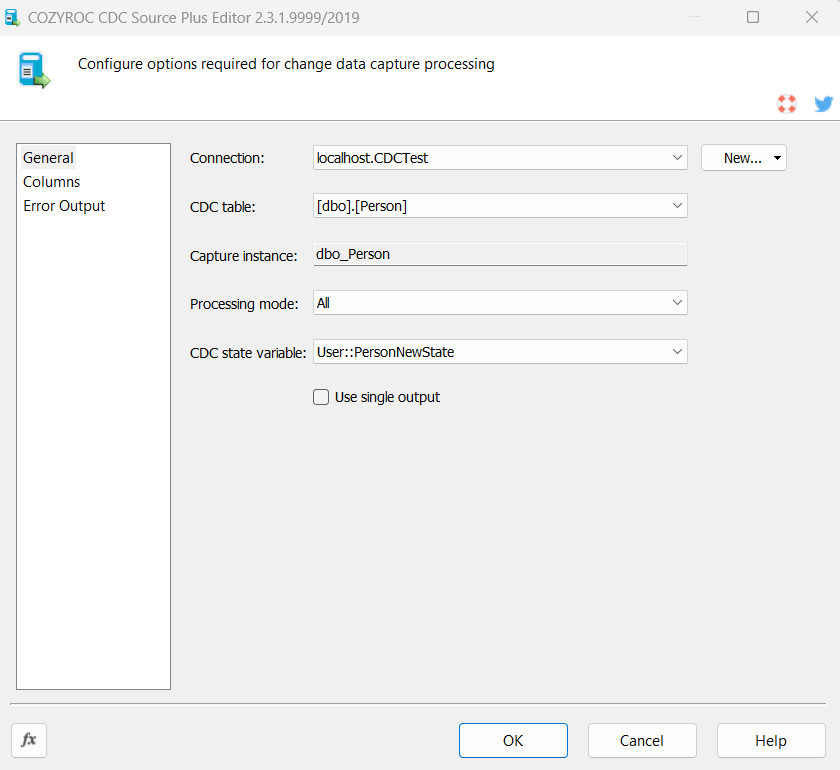Open the New... button dropdown arrow
Screen dimensions: 840x770
pos(777,158)
